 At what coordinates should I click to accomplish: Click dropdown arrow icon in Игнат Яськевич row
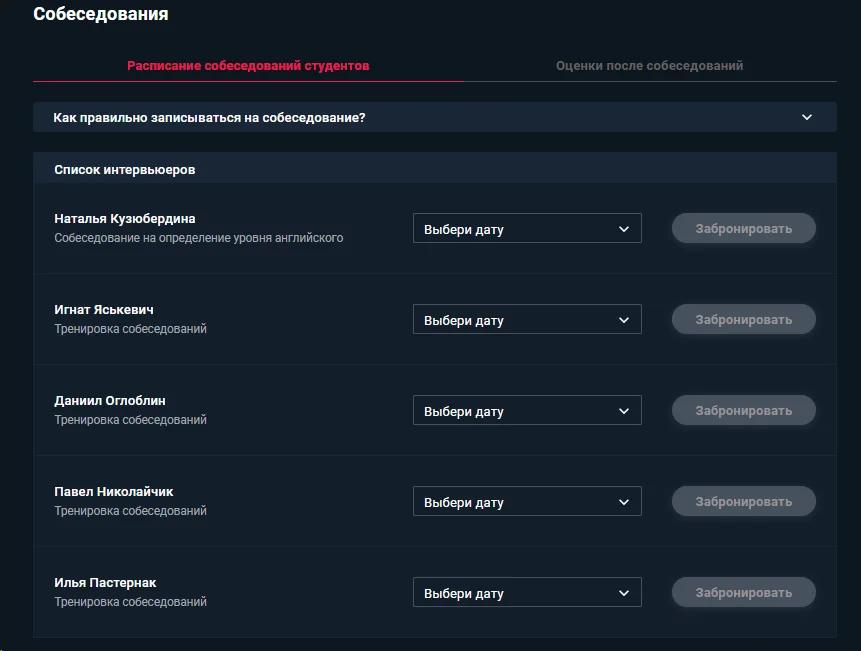(x=624, y=320)
